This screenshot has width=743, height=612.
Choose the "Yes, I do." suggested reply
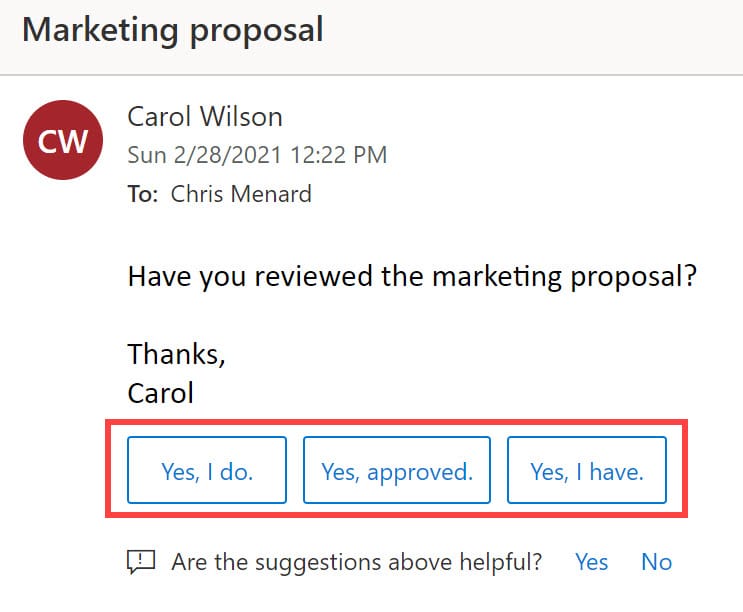tap(207, 470)
